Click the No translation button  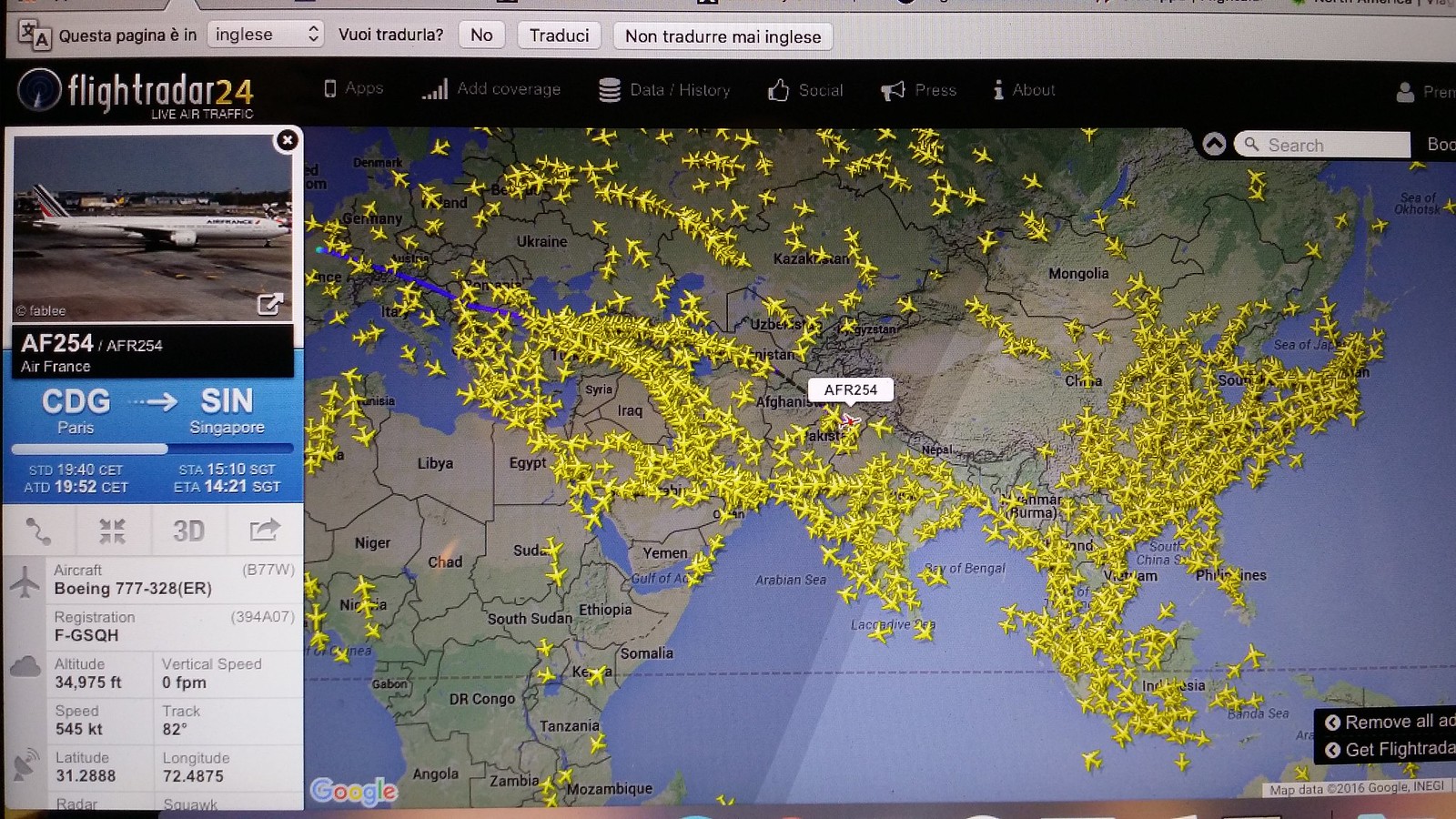[x=481, y=35]
